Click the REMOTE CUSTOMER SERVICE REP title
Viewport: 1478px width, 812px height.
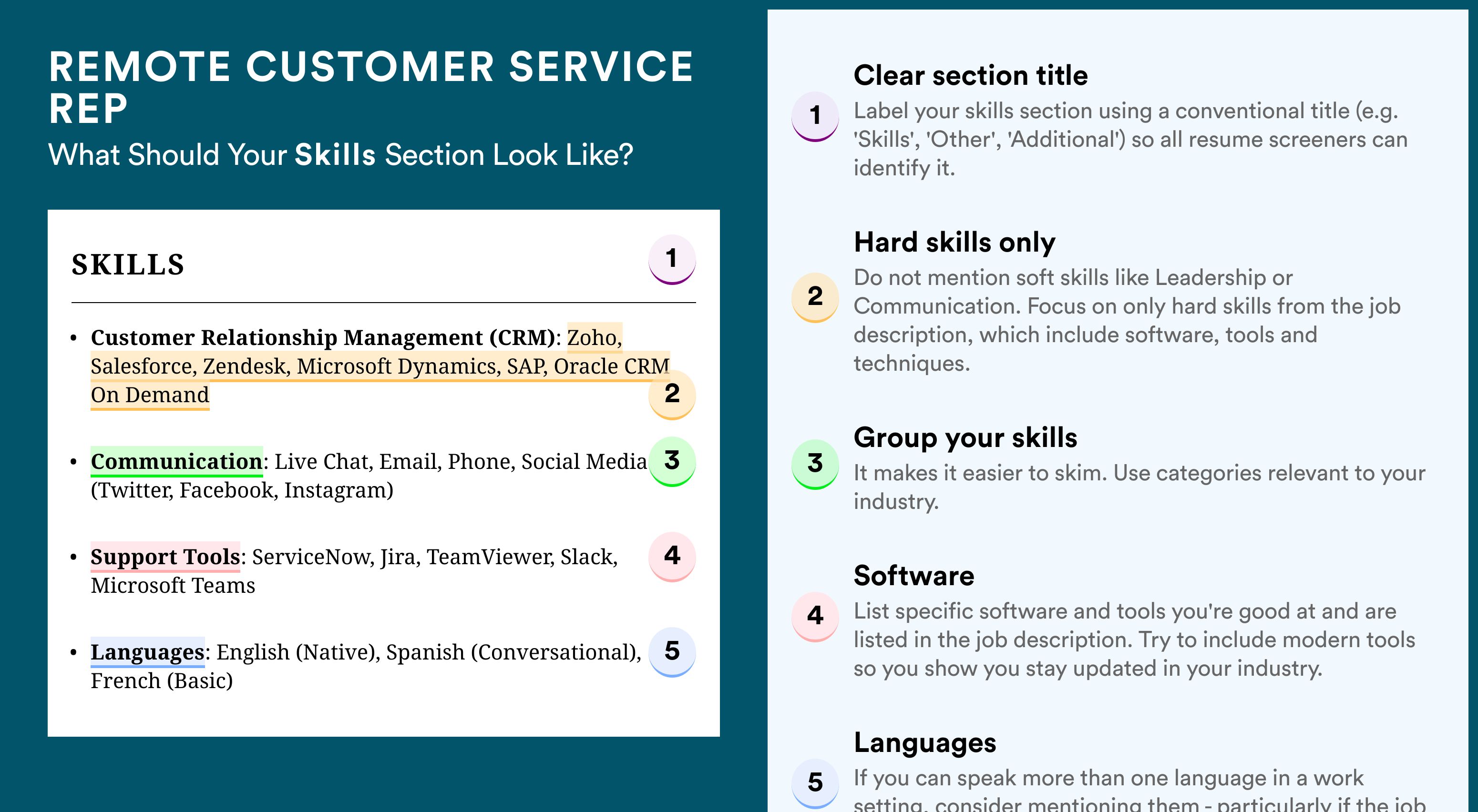[371, 87]
